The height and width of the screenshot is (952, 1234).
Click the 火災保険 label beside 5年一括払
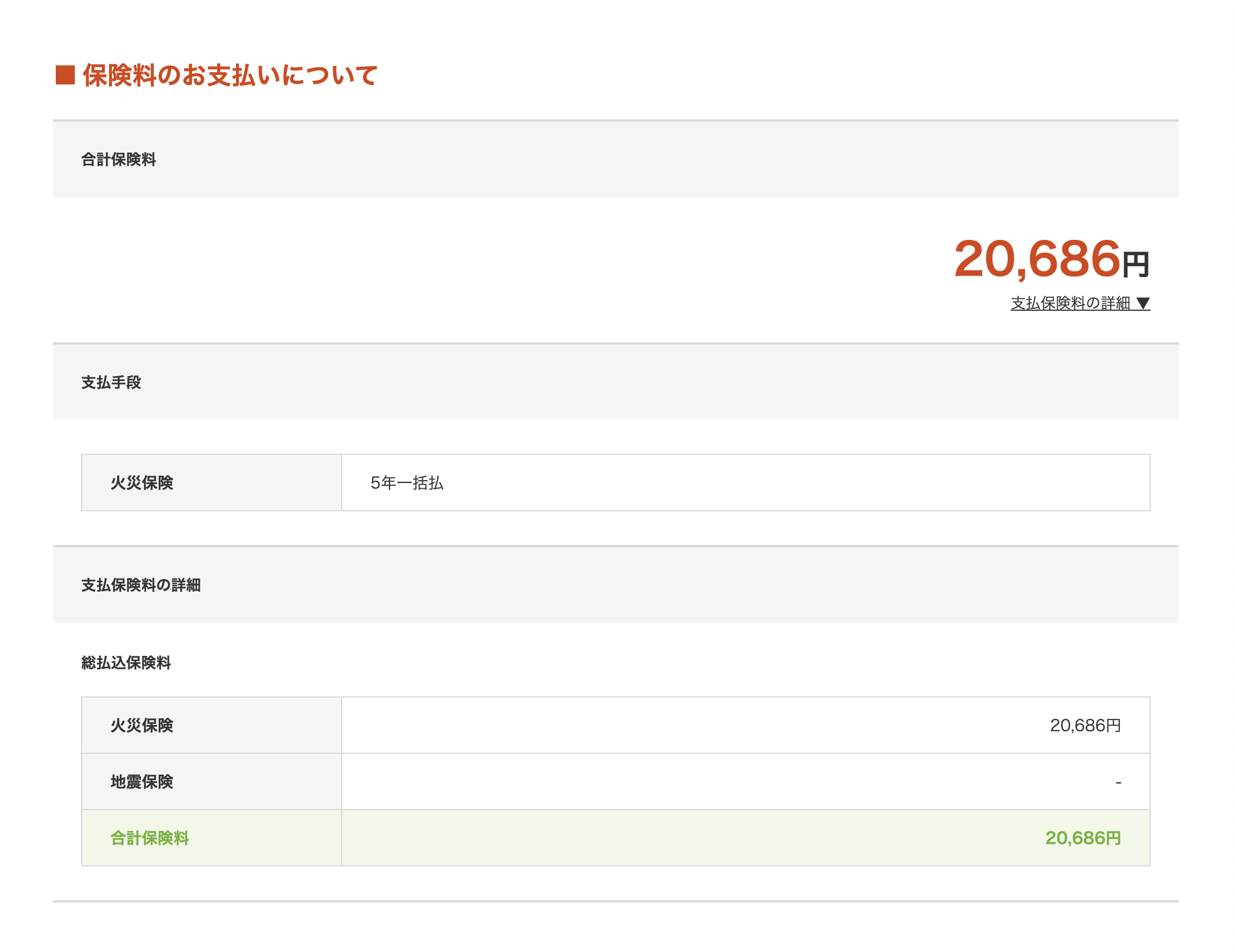coord(142,482)
